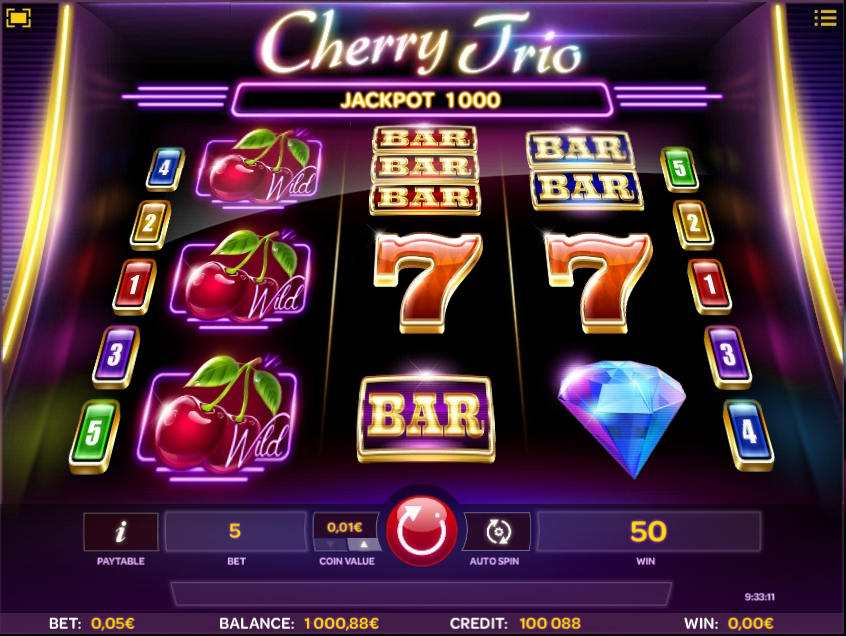Open the paytable info button
The width and height of the screenshot is (846, 636).
[121, 532]
